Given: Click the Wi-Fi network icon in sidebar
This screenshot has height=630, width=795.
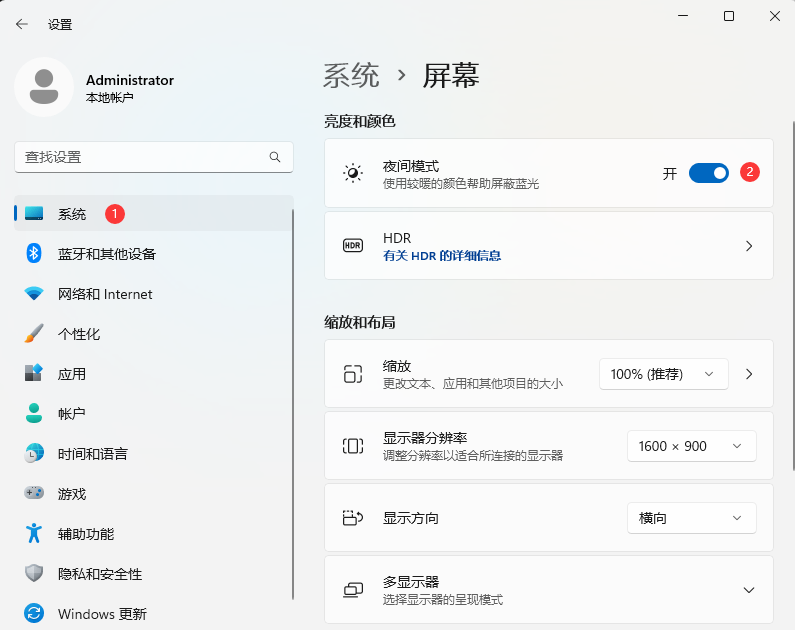Looking at the screenshot, I should 34,294.
